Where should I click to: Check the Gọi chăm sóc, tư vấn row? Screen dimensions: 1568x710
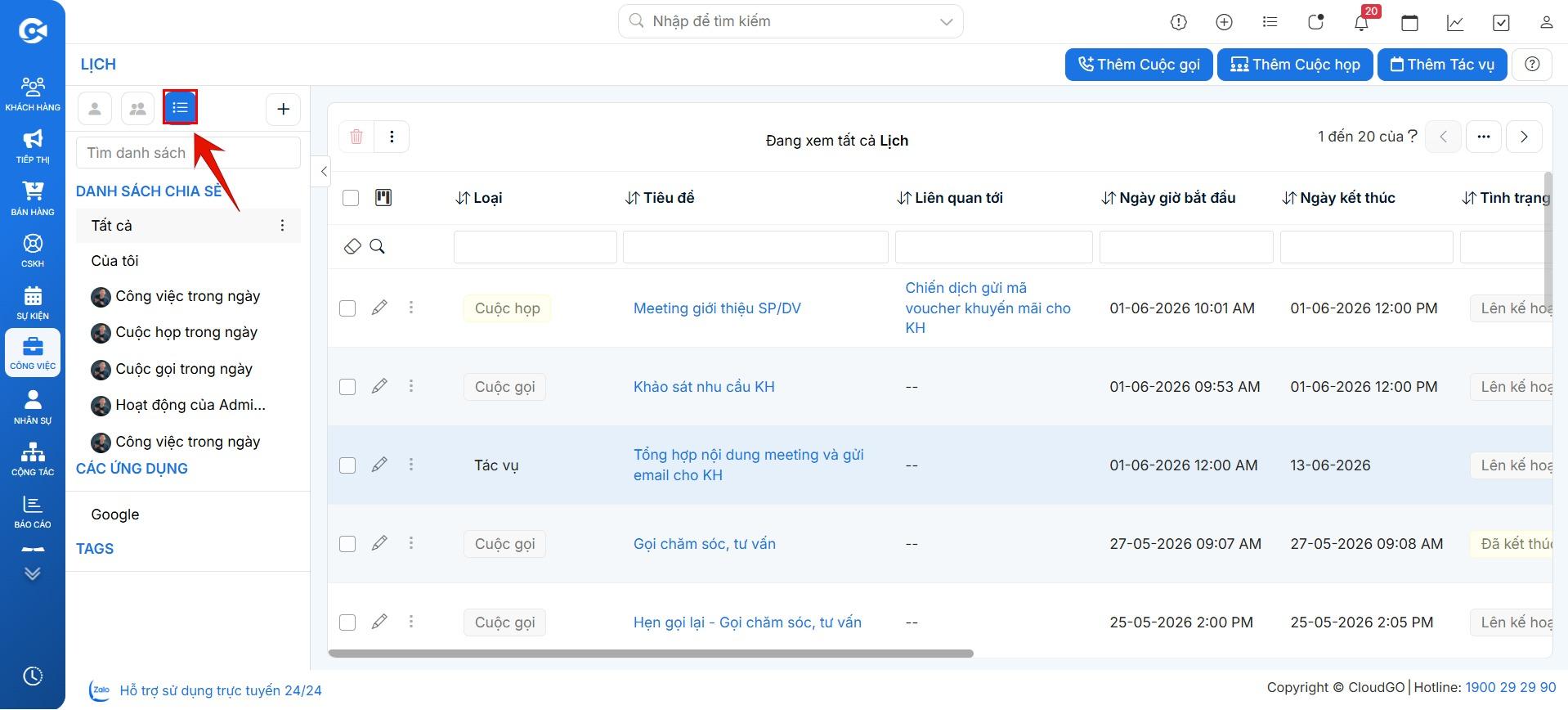coord(347,544)
